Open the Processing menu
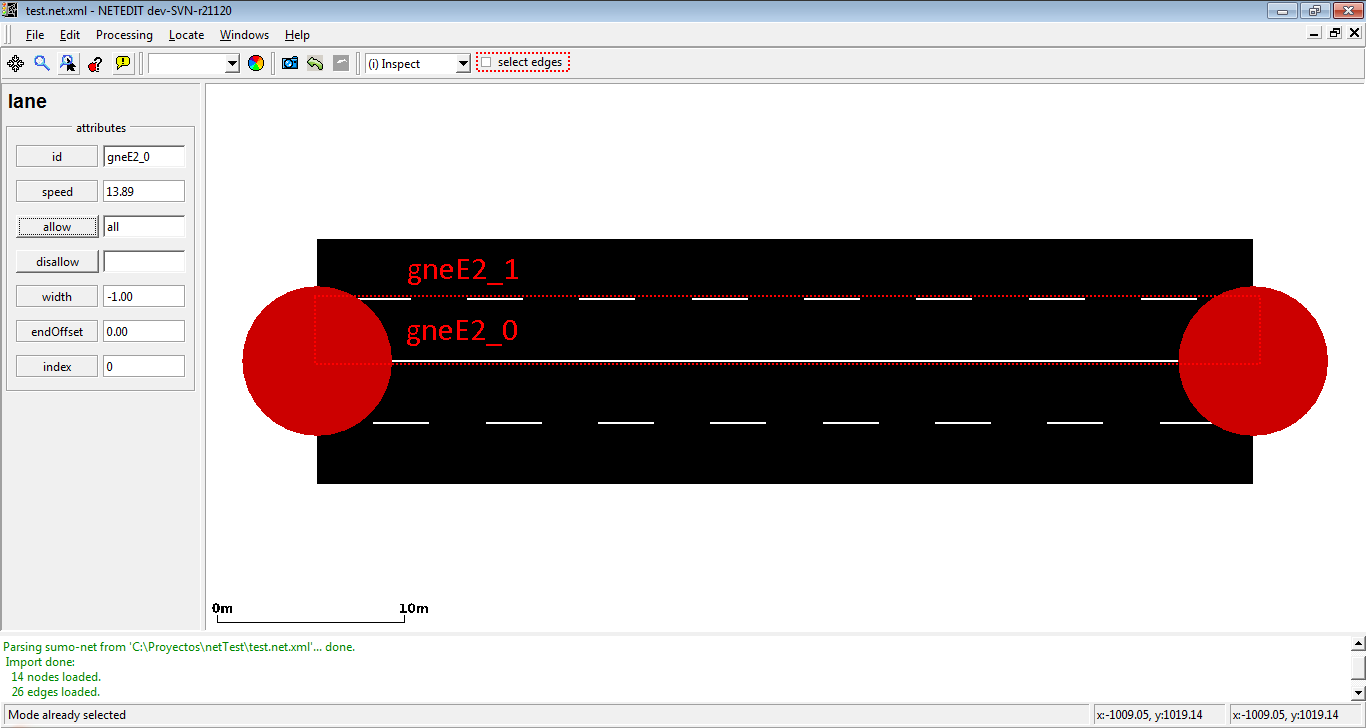Viewport: 1366px width, 728px height. pyautogui.click(x=124, y=35)
